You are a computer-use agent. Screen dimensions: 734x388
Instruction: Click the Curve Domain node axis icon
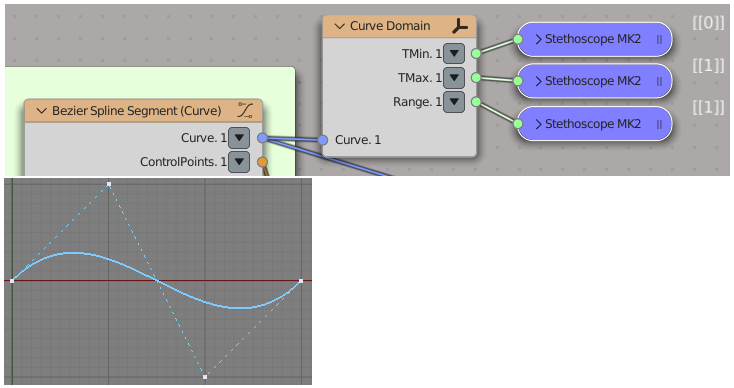point(460,27)
